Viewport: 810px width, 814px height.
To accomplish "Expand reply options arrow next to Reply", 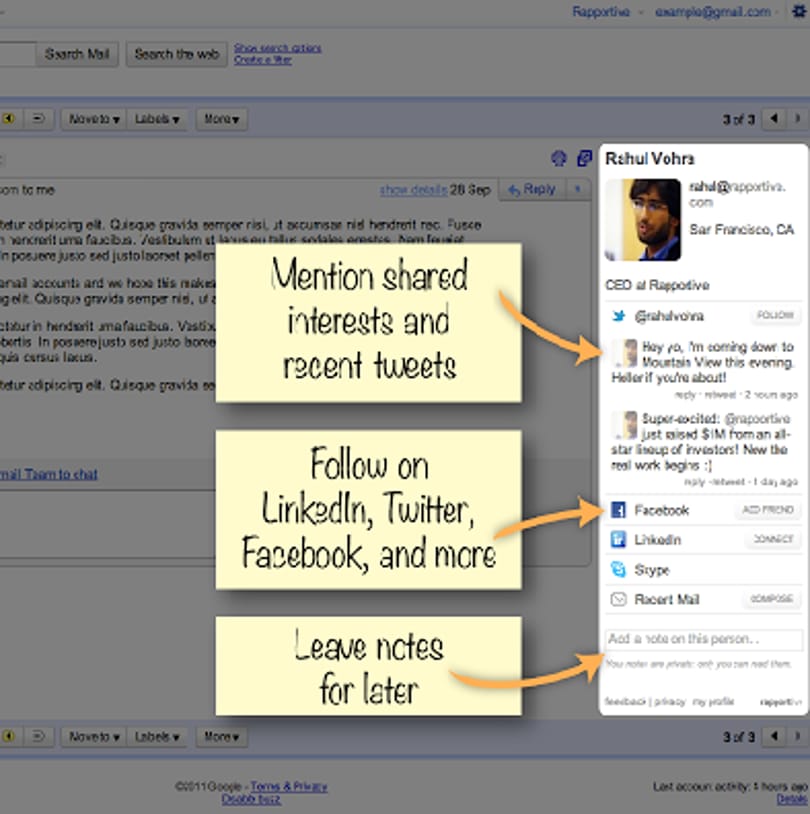I will click(x=578, y=189).
